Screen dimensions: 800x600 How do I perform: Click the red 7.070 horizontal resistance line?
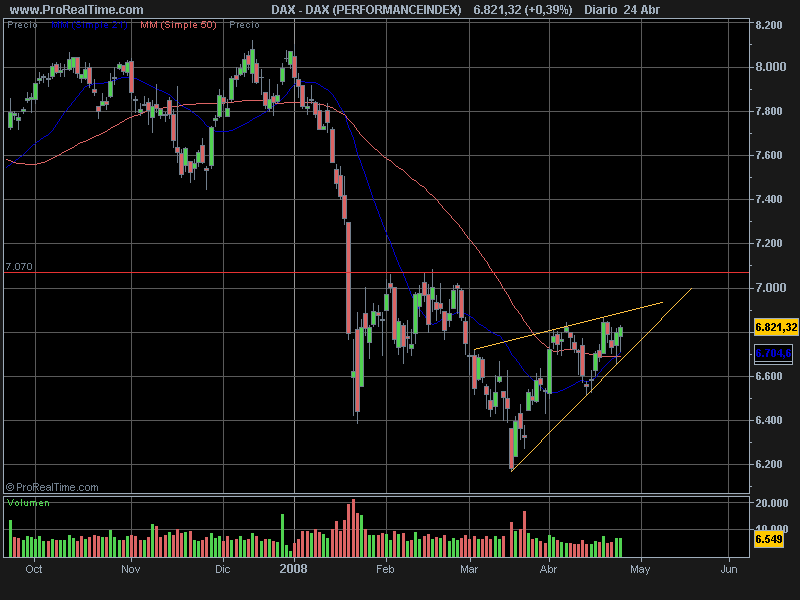(x=377, y=272)
